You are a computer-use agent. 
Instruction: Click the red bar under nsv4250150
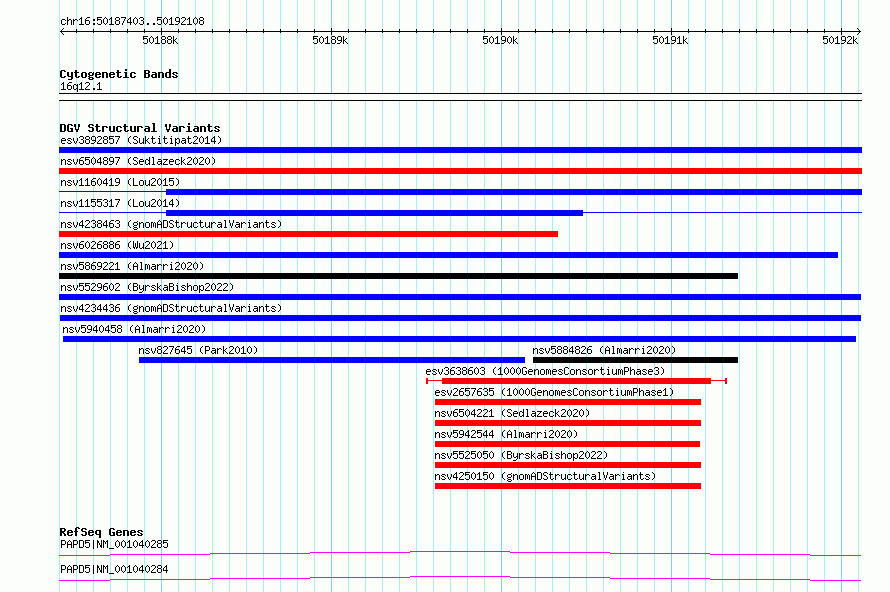tap(568, 486)
